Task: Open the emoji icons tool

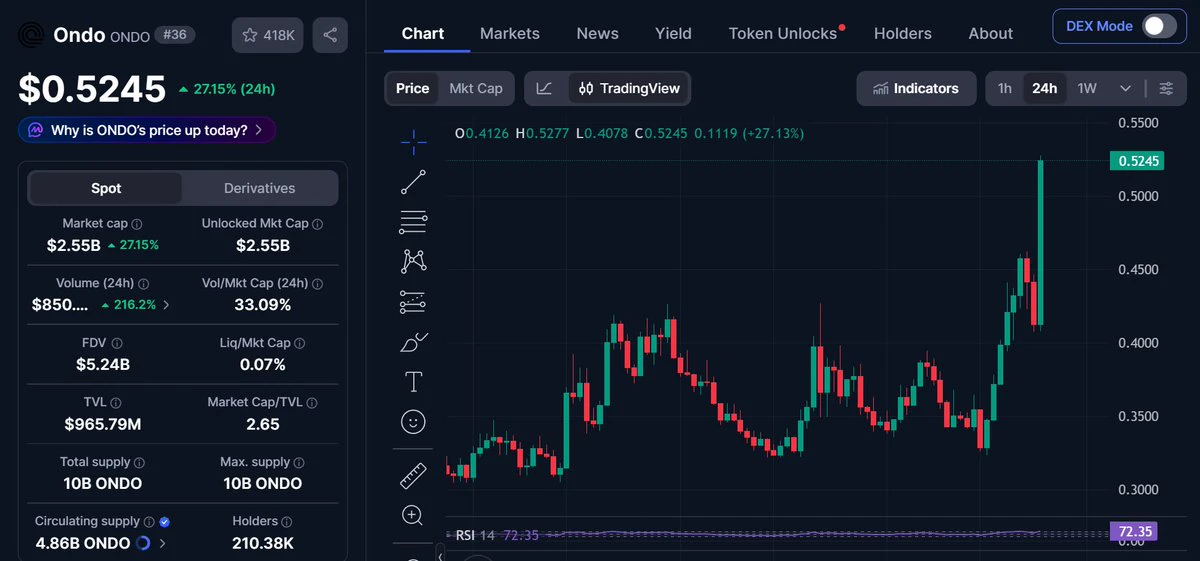Action: (413, 422)
